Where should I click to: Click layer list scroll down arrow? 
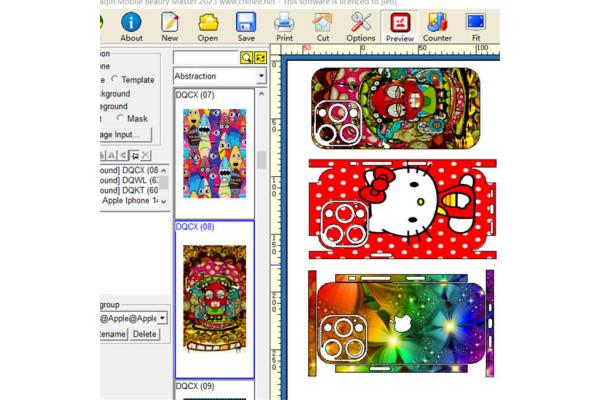pyautogui.click(x=164, y=202)
